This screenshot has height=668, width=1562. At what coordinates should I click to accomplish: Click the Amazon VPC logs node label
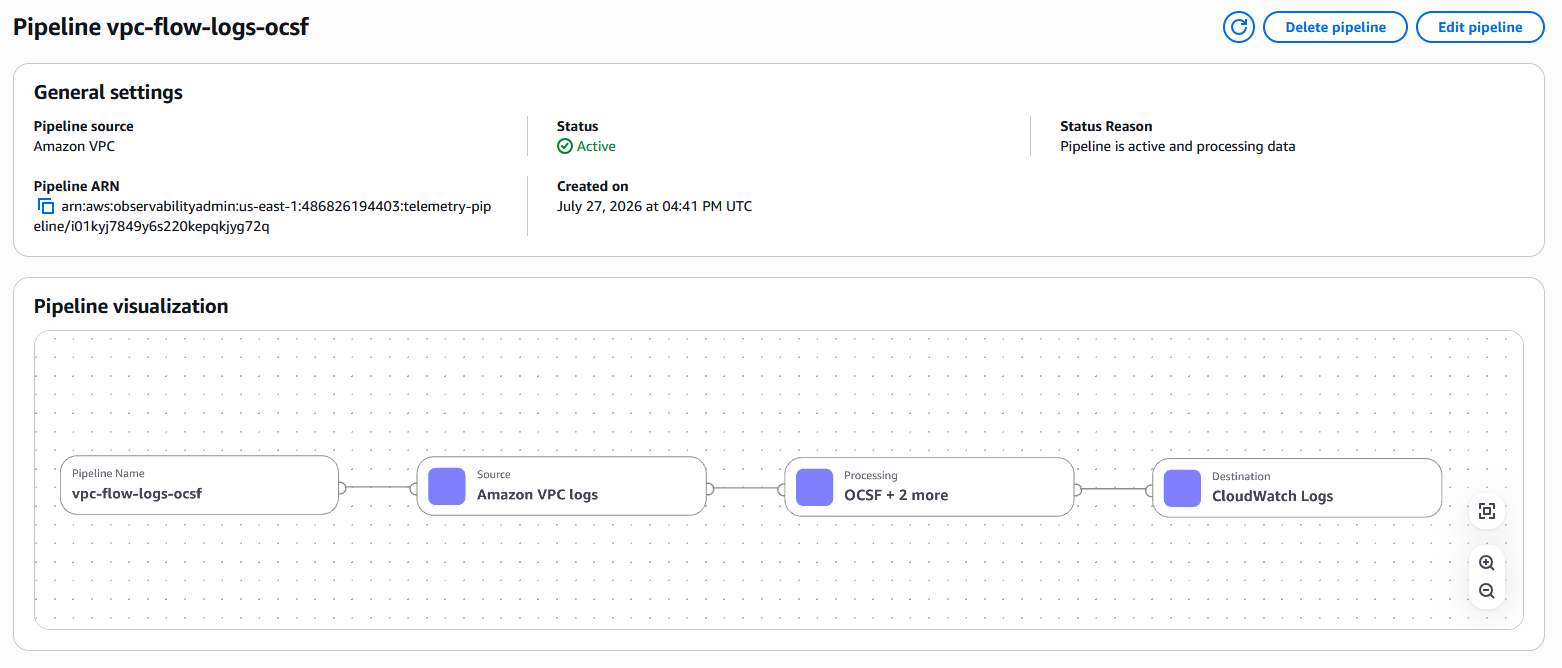click(x=537, y=494)
